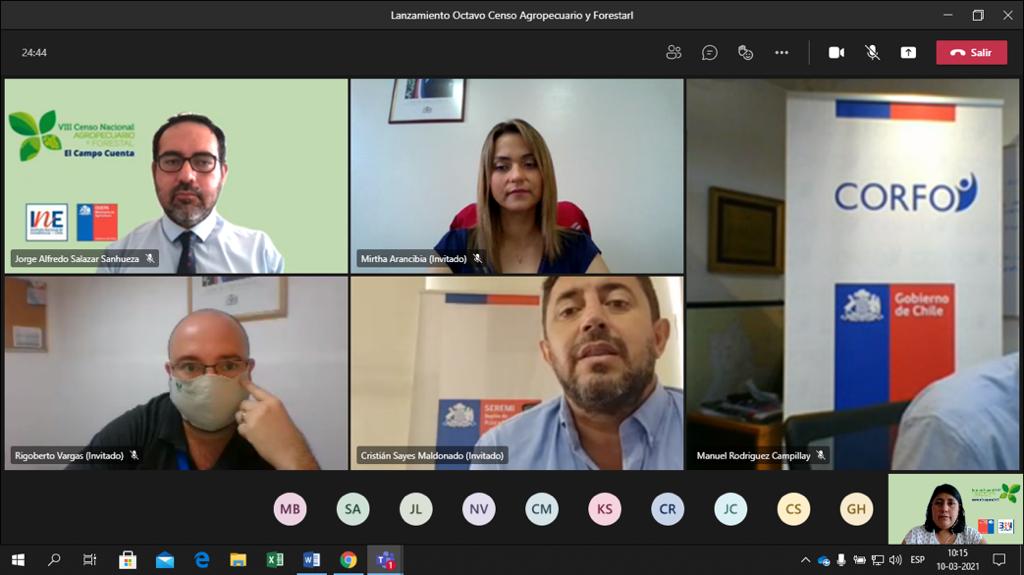
Task: Open Task View on the taskbar
Action: tap(89, 560)
